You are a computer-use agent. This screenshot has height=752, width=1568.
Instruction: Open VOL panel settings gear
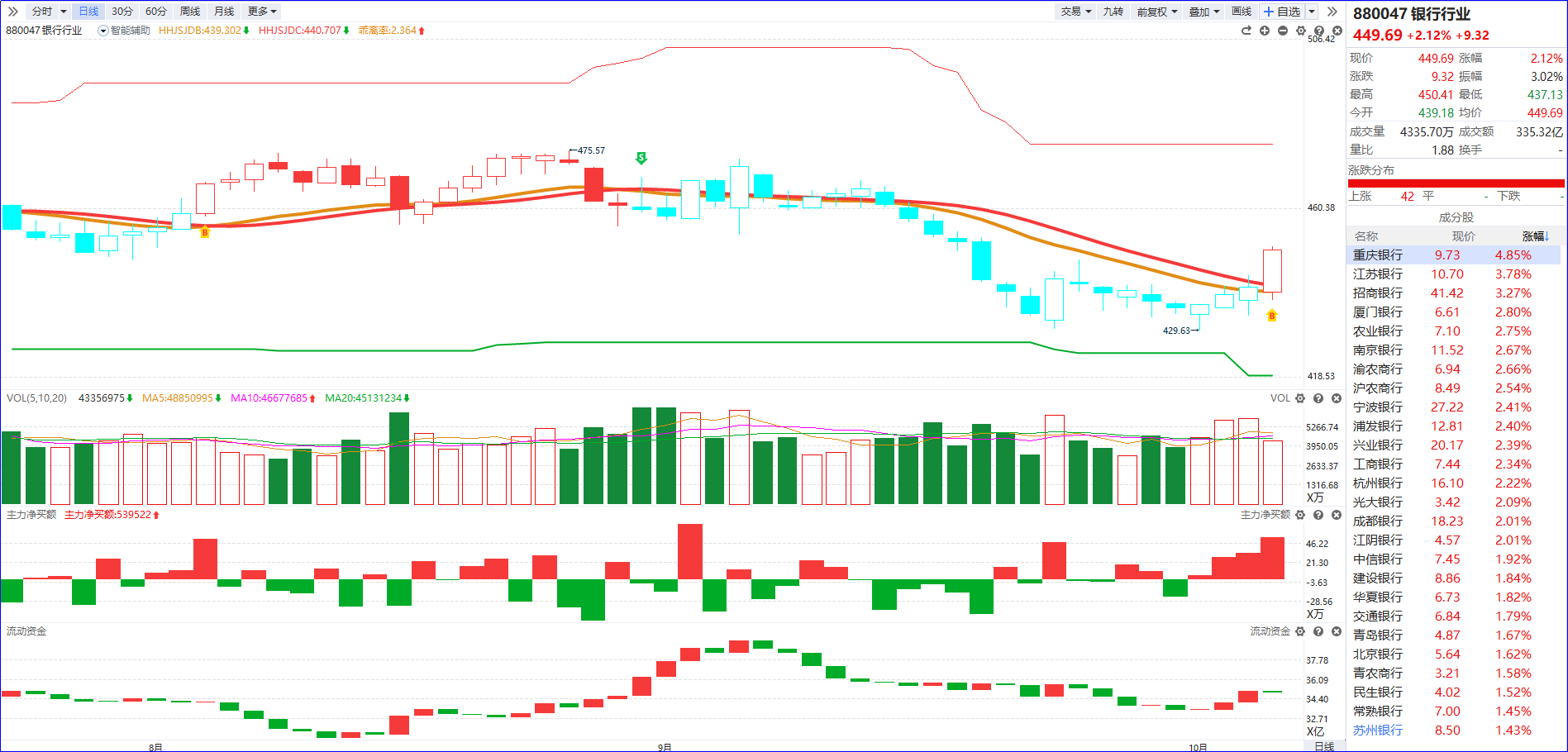point(1300,398)
